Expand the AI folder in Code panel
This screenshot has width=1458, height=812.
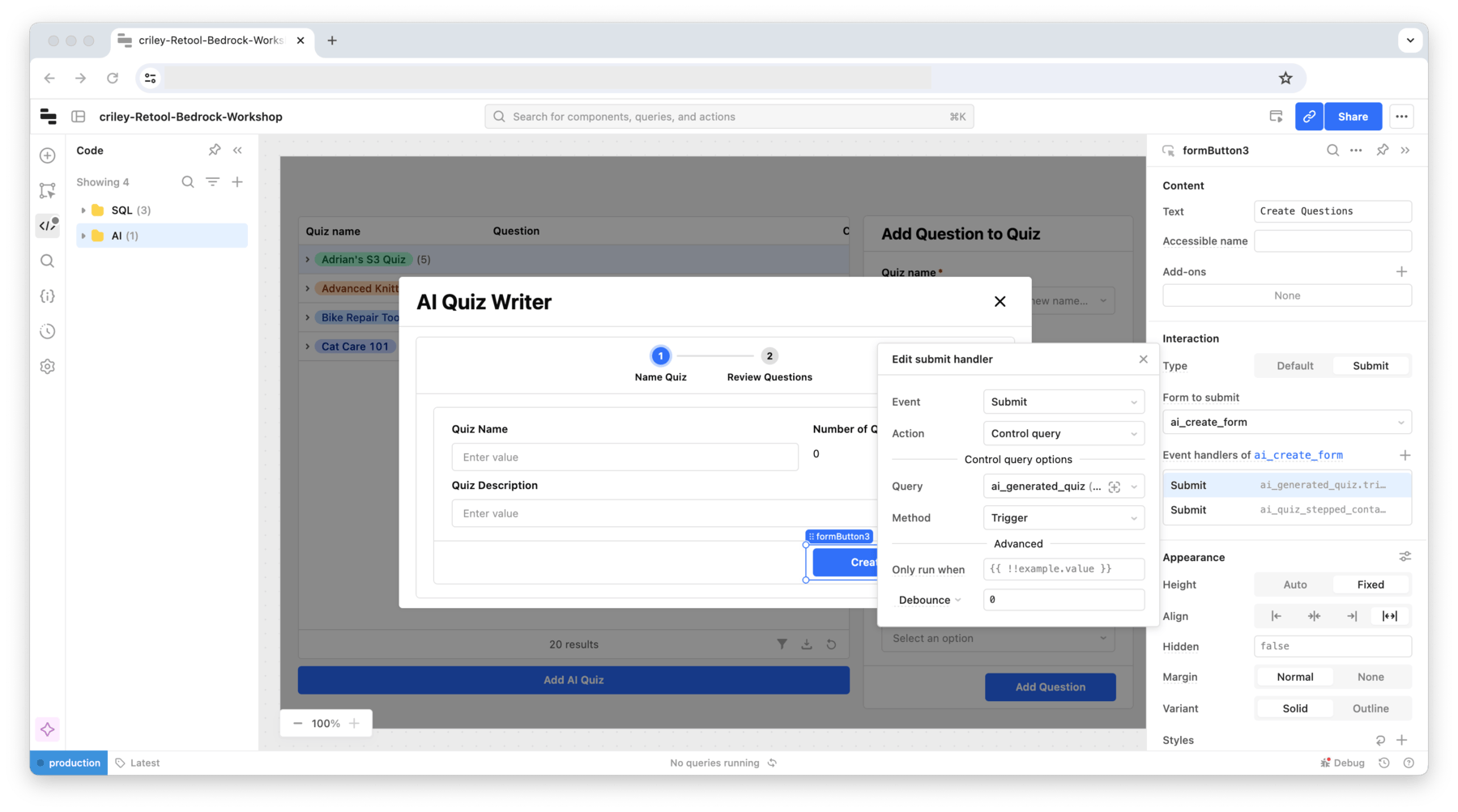[83, 236]
